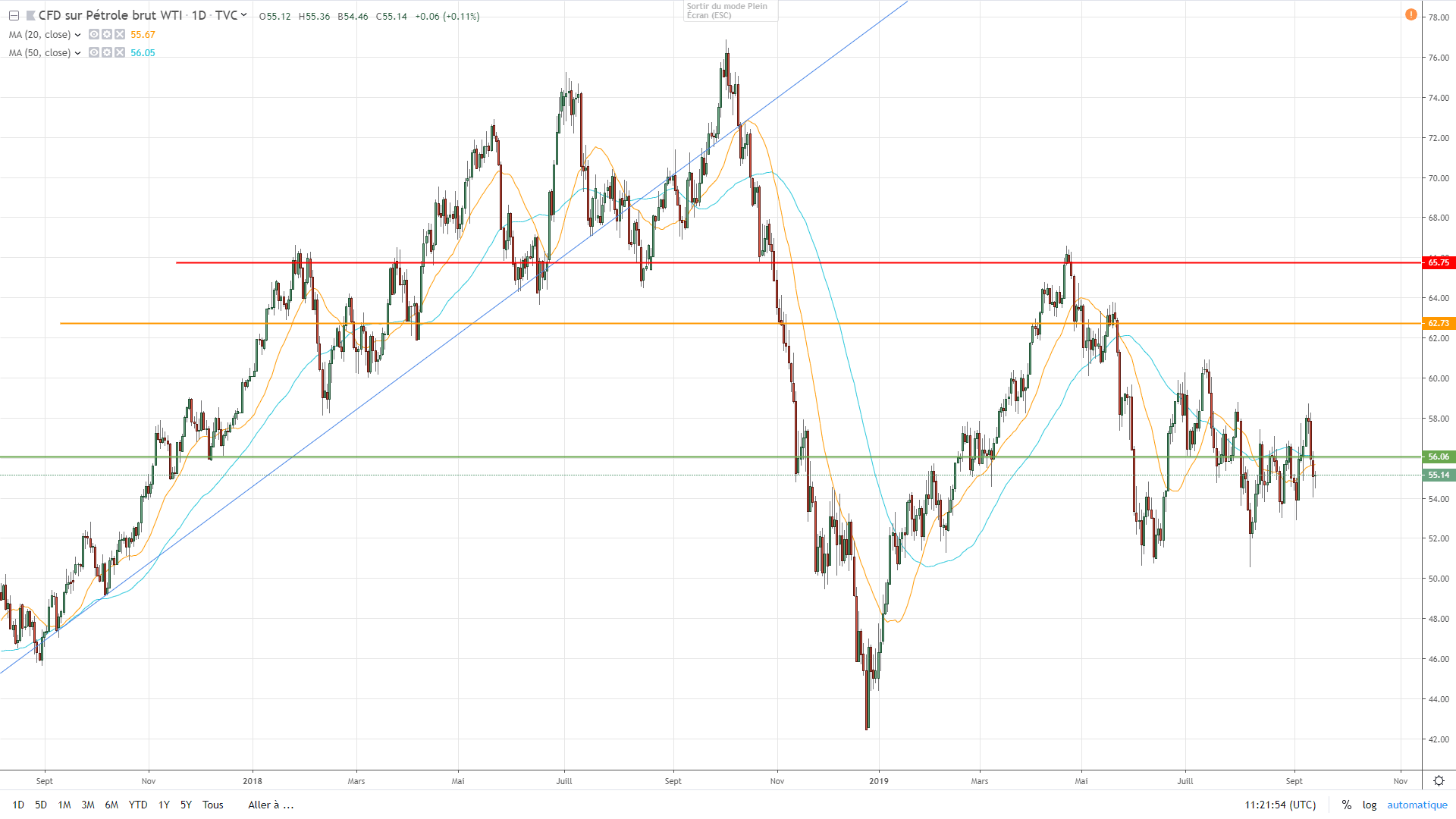Toggle automatique auto-scale option
The image size is (1456, 819).
tap(1417, 805)
